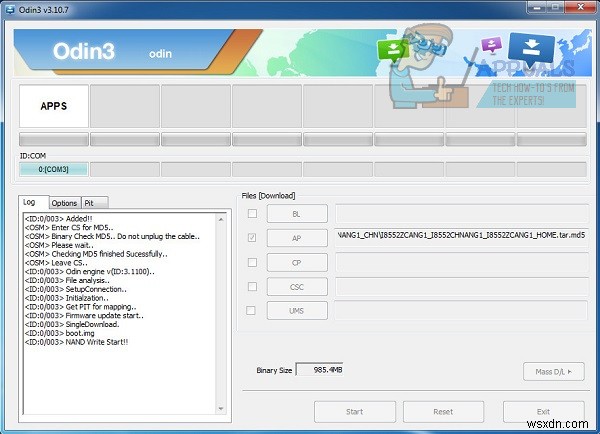Enable the CP file checkbox
The width and height of the screenshot is (600, 434).
[252, 262]
